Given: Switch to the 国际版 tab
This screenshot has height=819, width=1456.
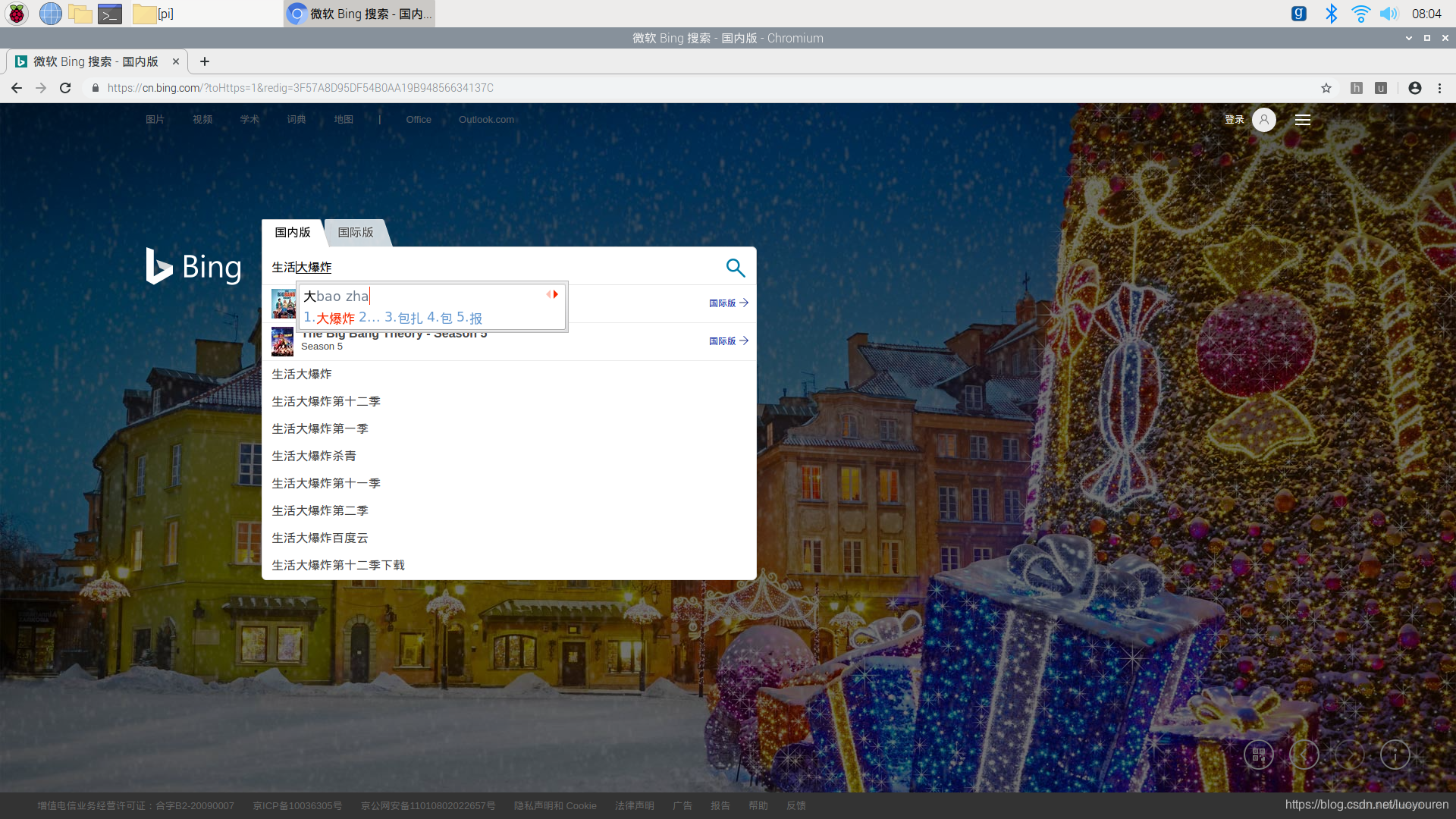Looking at the screenshot, I should point(356,232).
